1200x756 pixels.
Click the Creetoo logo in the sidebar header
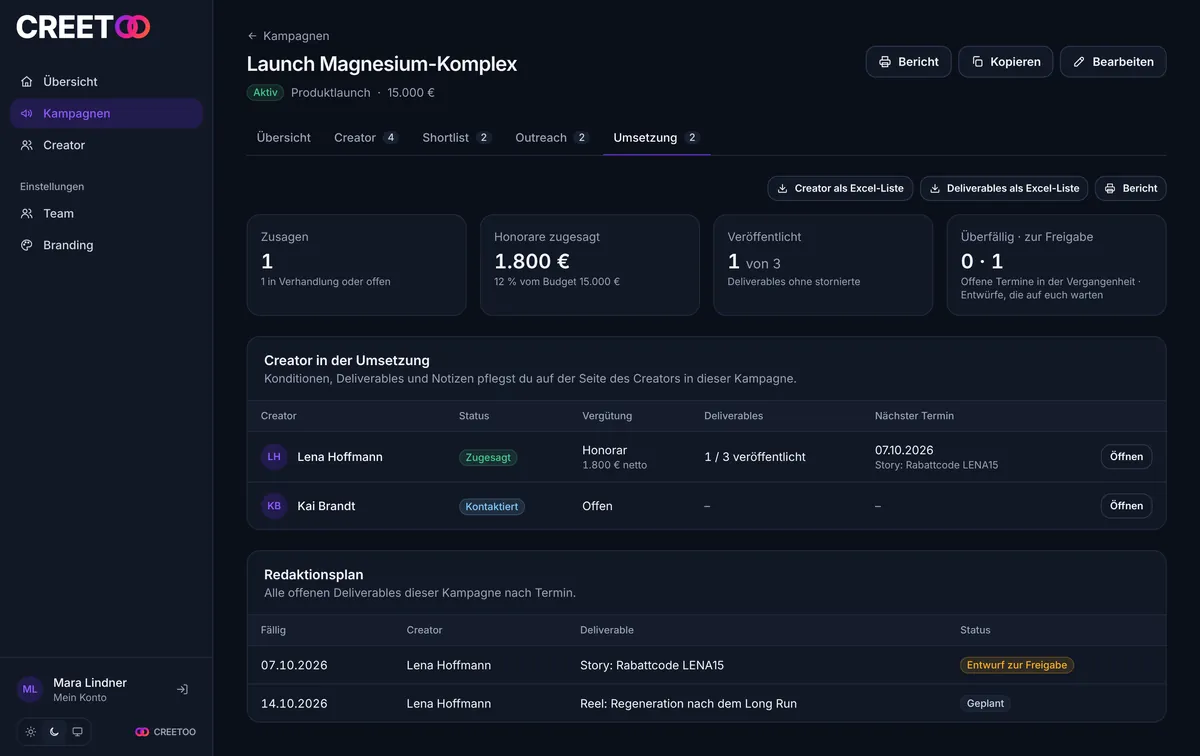[83, 27]
